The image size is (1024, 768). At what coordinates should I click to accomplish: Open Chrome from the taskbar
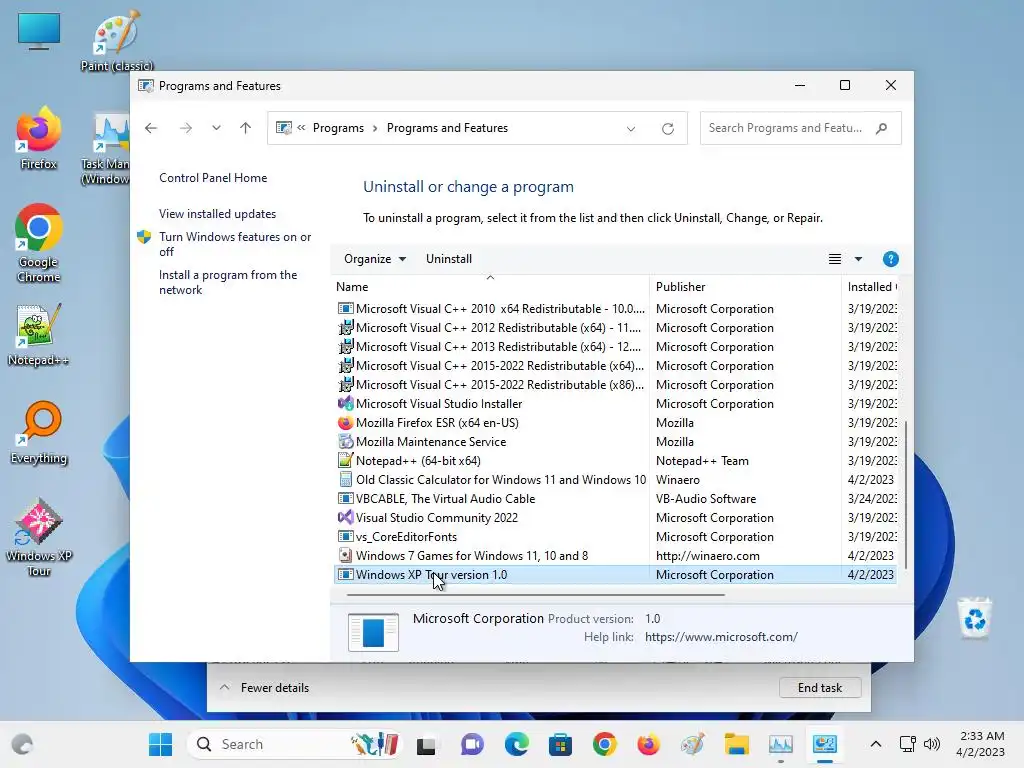pos(605,744)
